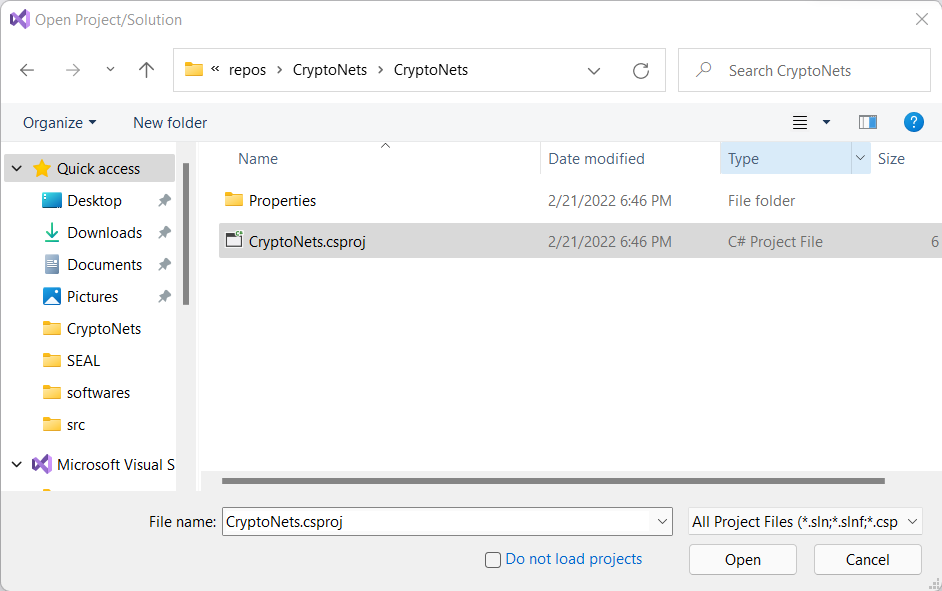Open the help question mark icon
The height and width of the screenshot is (591, 942).
(913, 122)
